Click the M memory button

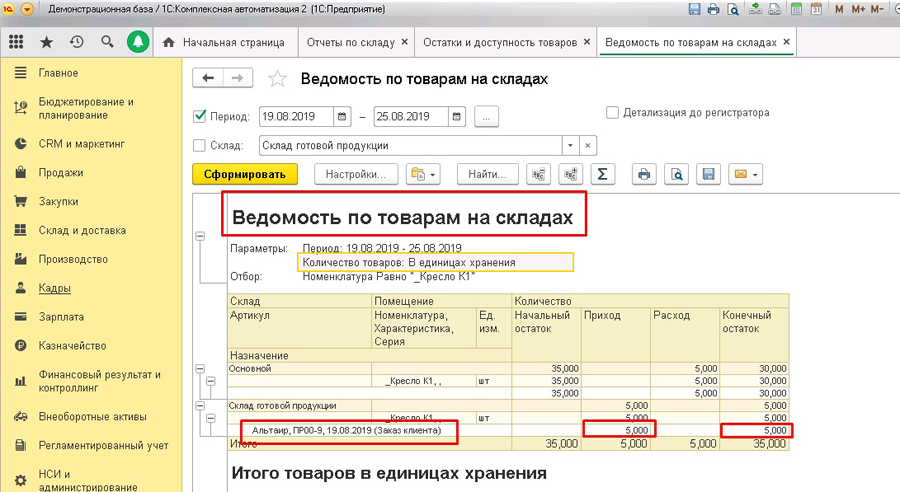[839, 9]
